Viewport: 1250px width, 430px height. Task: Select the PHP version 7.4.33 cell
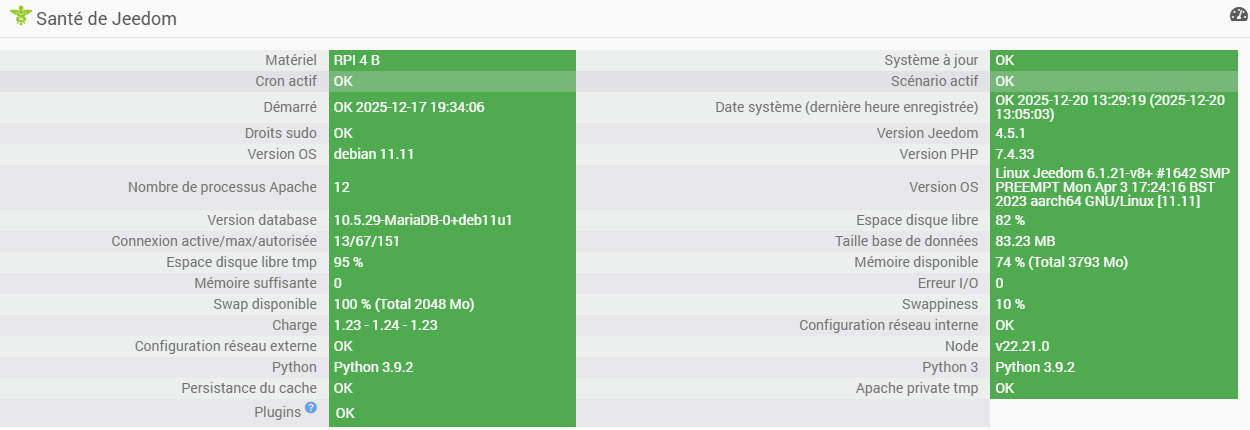pos(1014,154)
